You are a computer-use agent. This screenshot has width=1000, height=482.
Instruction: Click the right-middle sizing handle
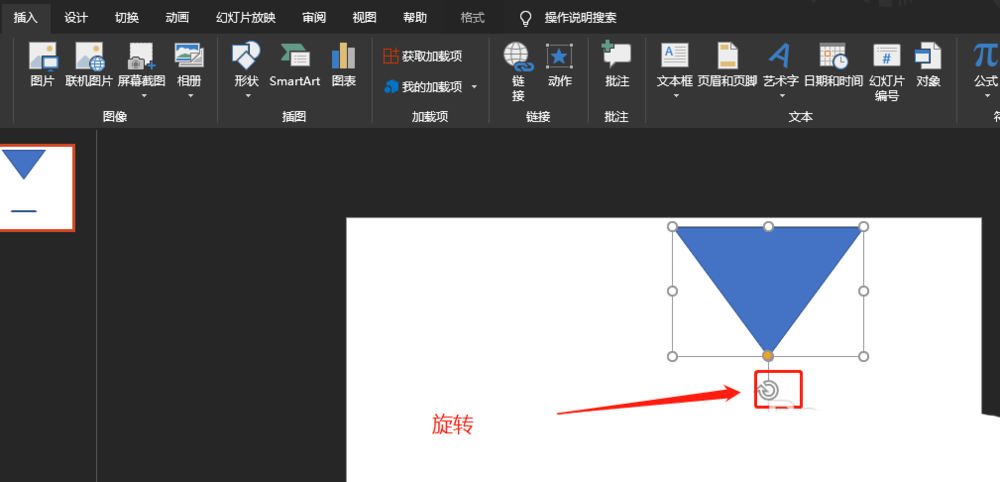[864, 291]
